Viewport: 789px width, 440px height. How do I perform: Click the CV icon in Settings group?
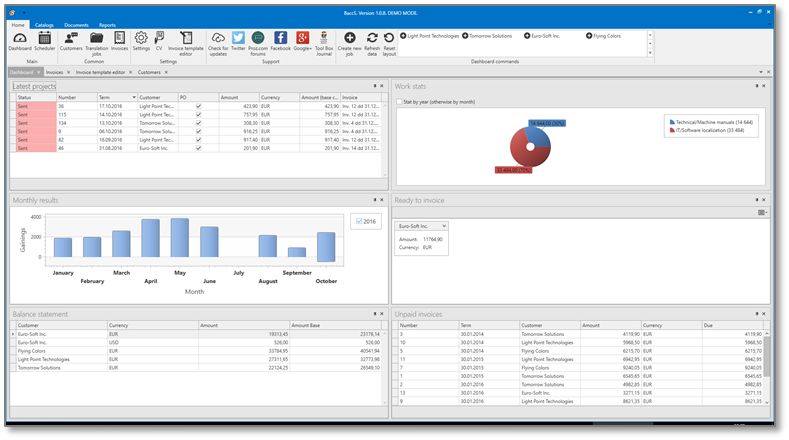point(160,38)
